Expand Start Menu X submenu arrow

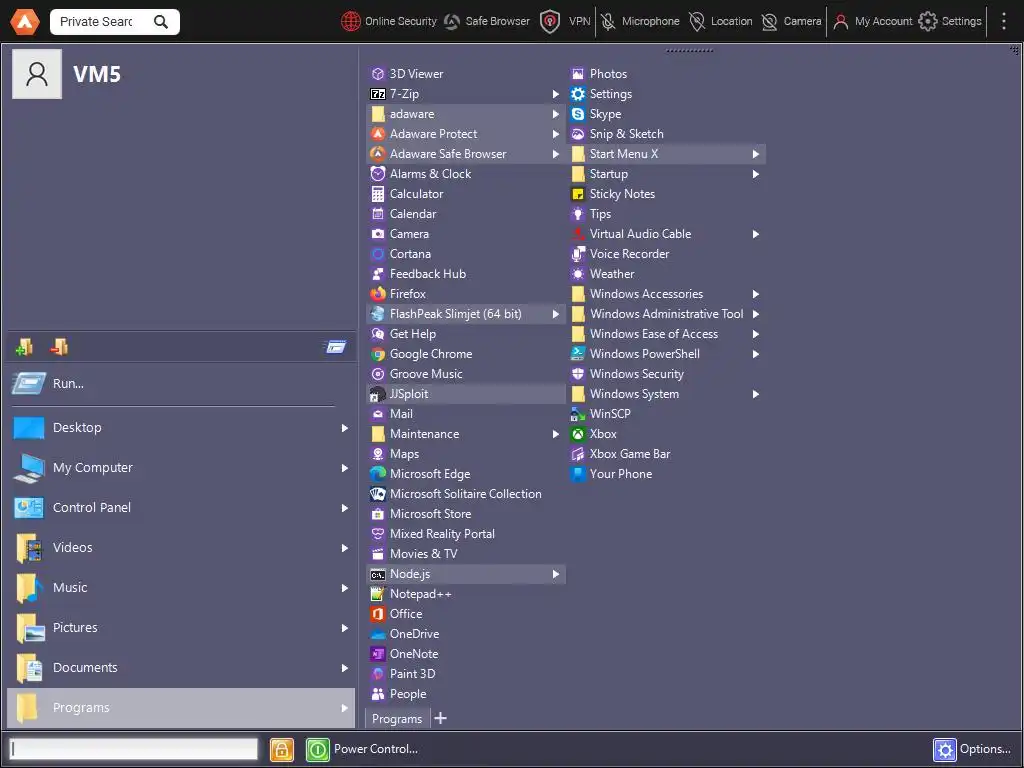pos(756,154)
